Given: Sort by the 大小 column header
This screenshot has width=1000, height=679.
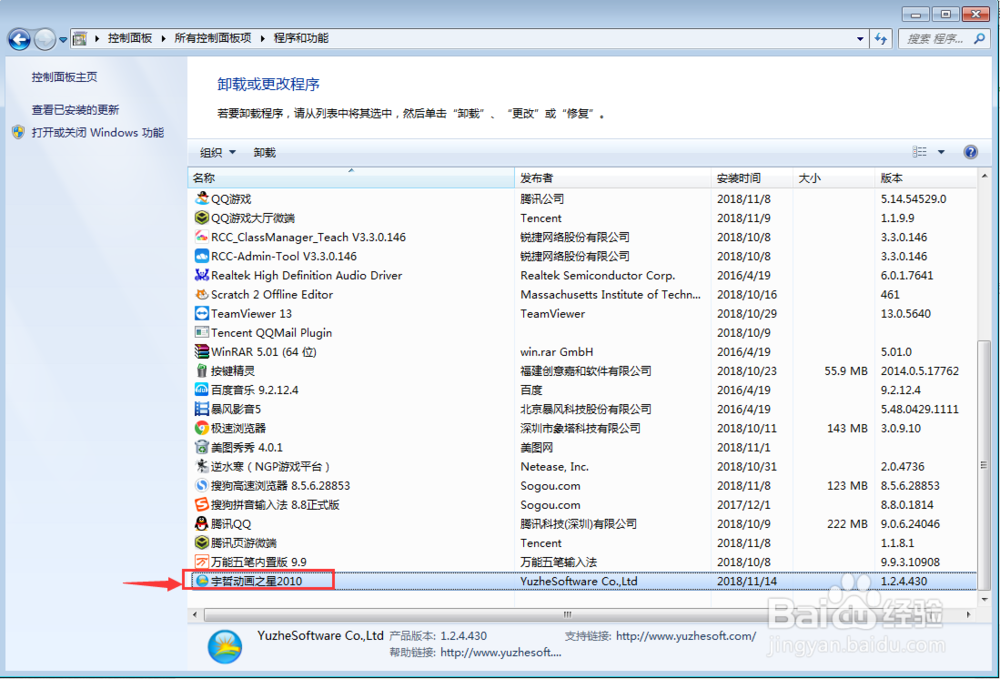Looking at the screenshot, I should [x=833, y=178].
